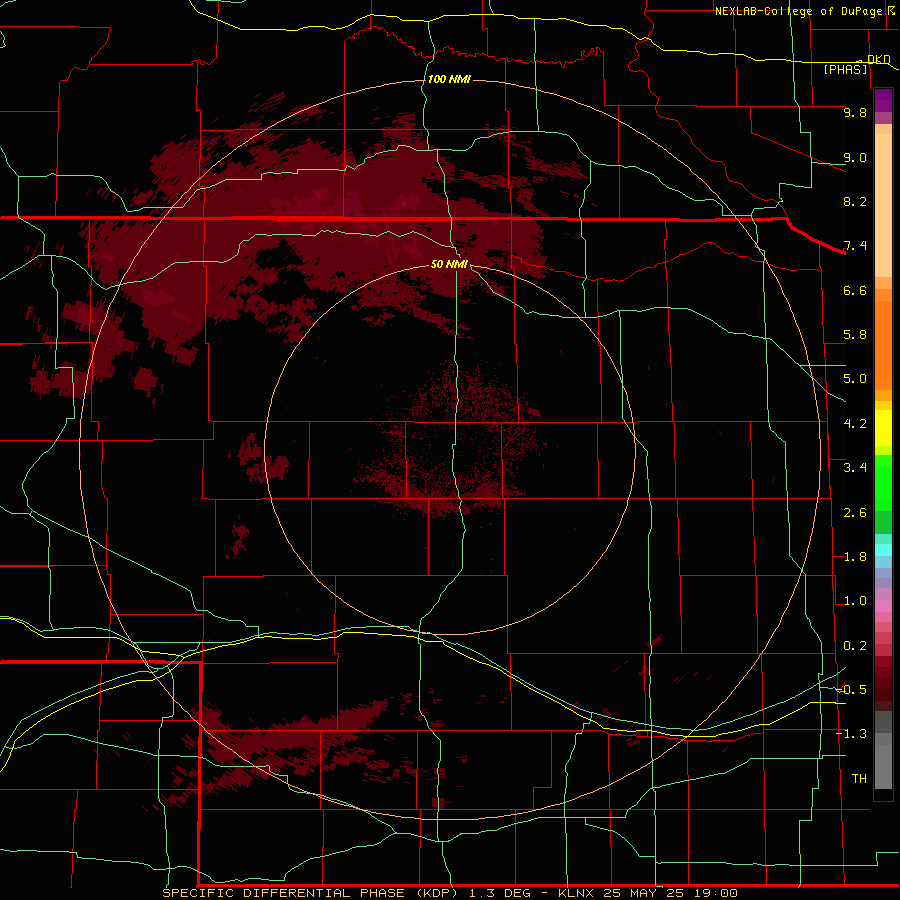
Task: Click the [PHAS] units label
Action: point(845,69)
